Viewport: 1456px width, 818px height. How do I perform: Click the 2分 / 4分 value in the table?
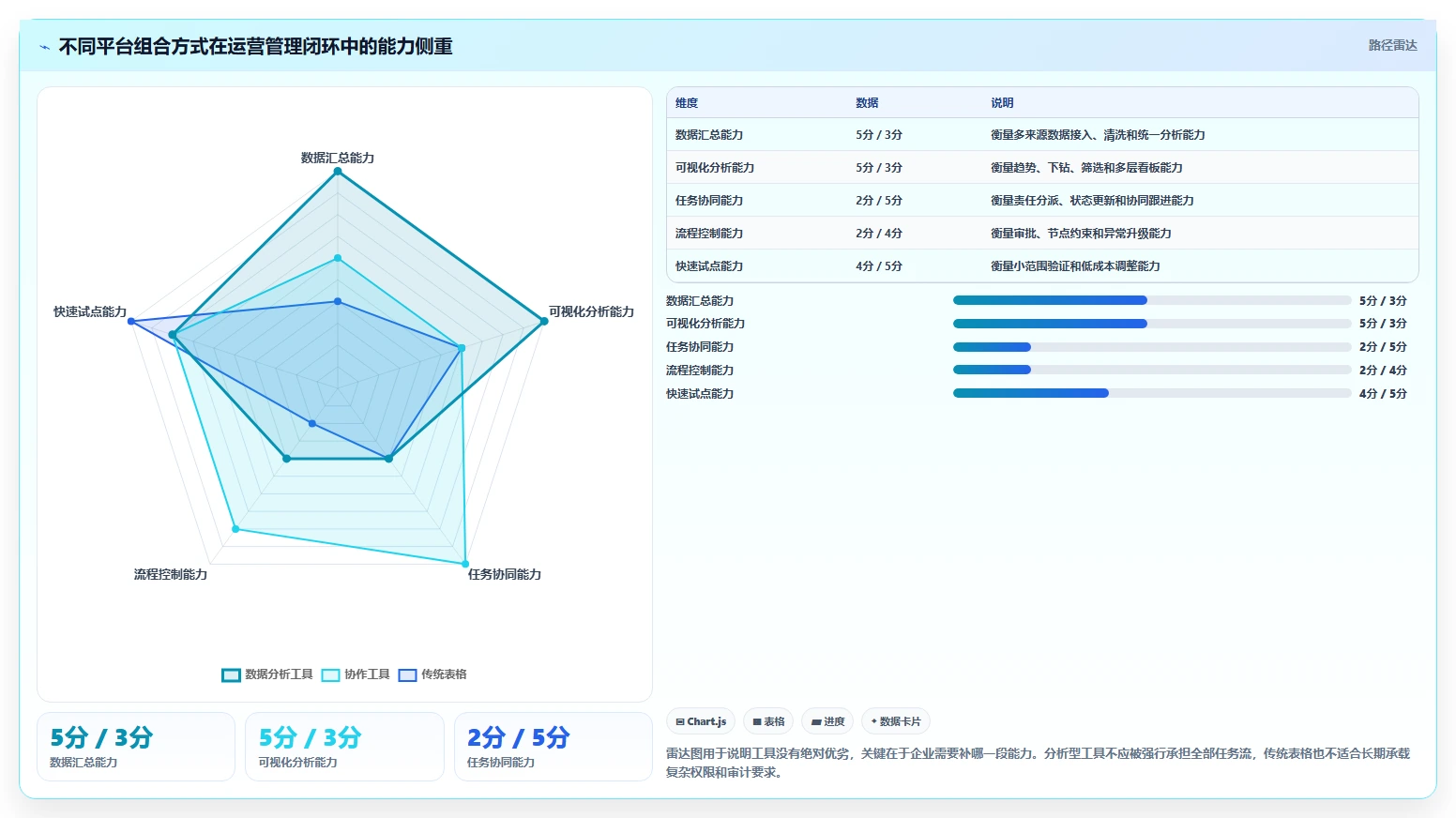coord(879,234)
